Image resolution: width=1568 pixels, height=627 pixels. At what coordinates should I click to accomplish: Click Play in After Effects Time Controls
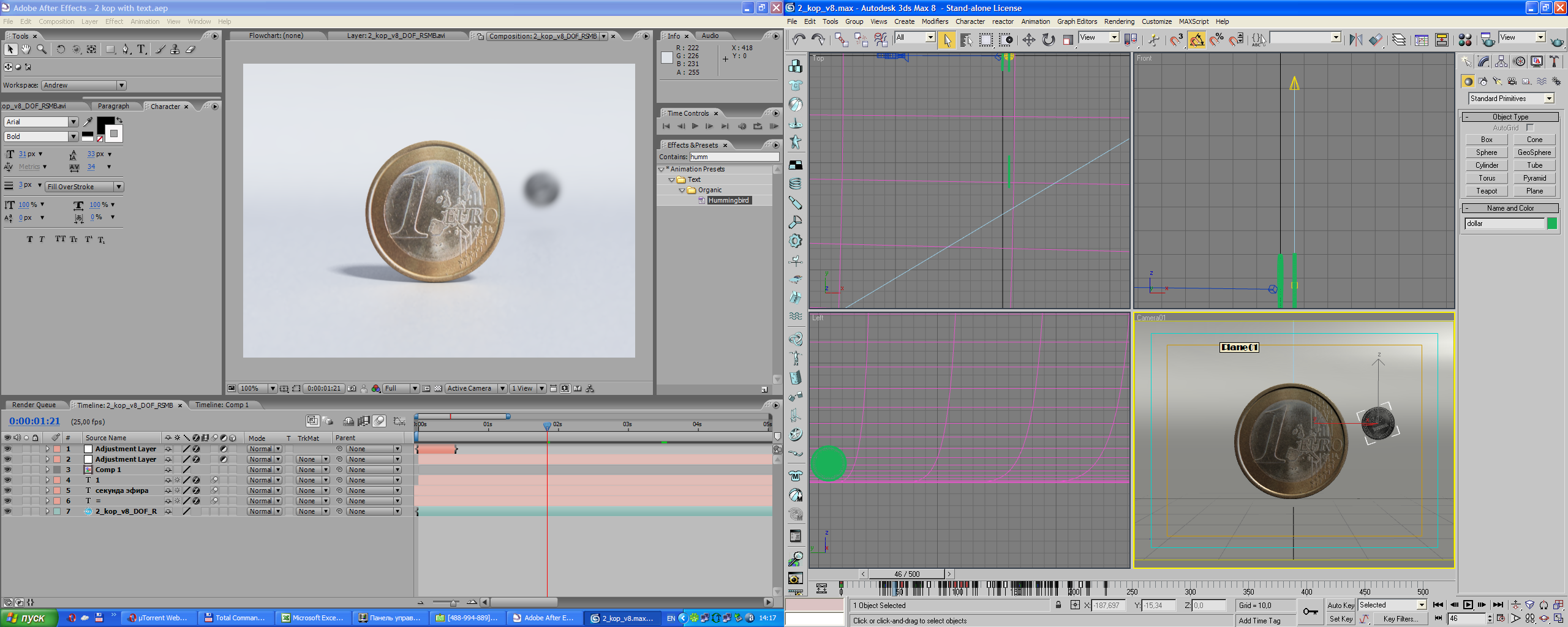coord(695,126)
